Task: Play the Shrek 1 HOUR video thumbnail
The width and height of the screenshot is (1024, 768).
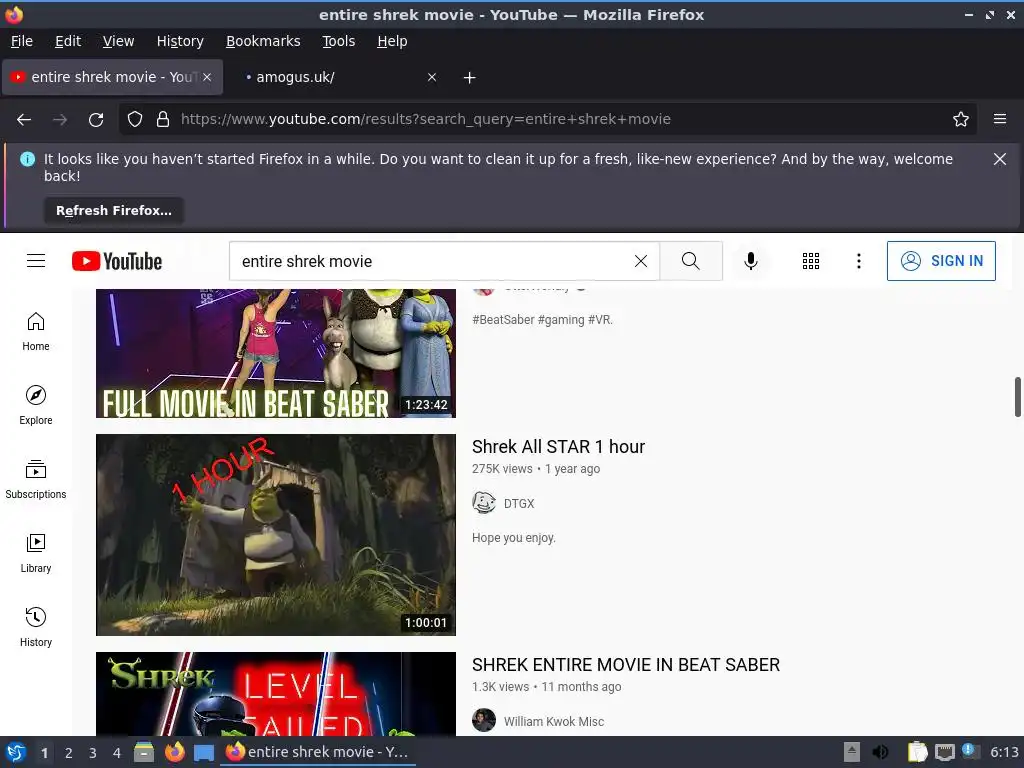Action: click(276, 535)
